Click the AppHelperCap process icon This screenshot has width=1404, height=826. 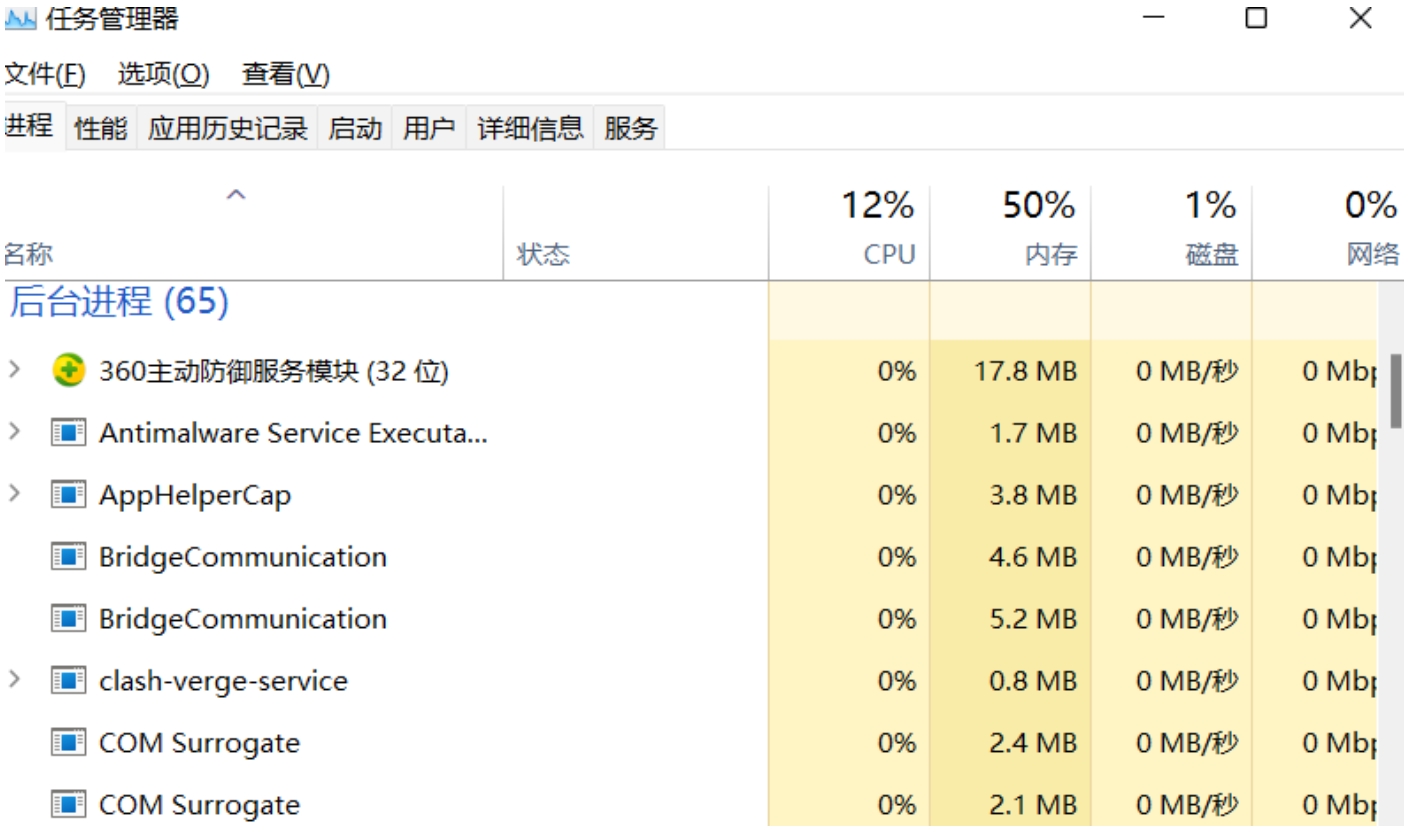[69, 495]
